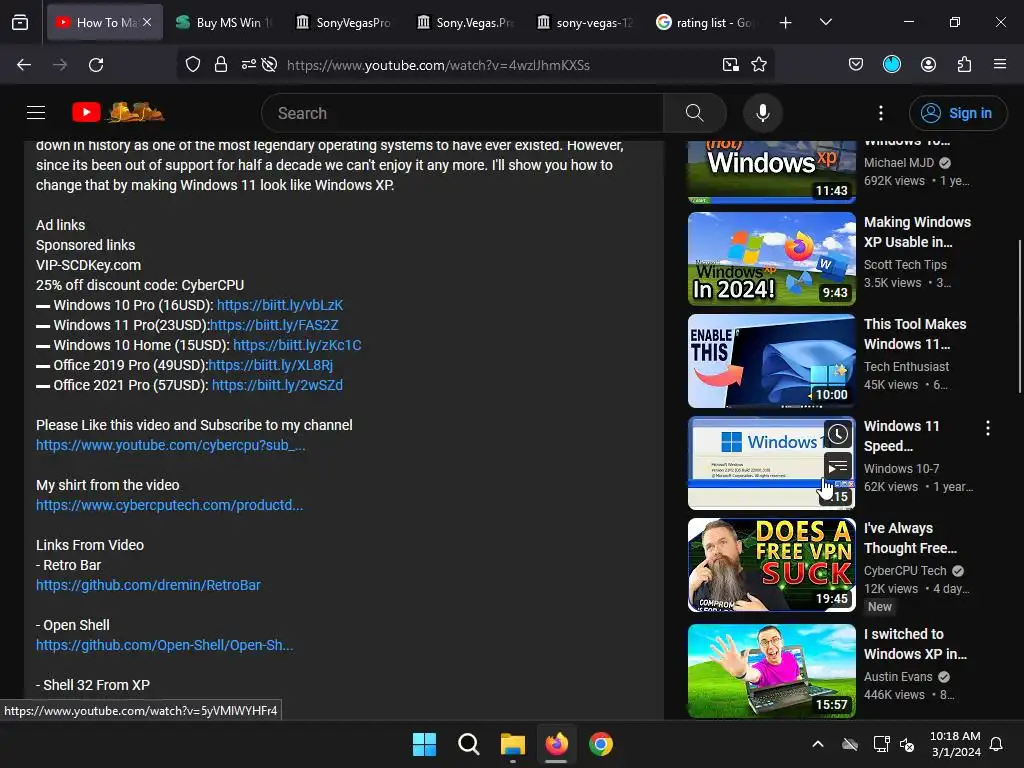
Task: Open the taskbar clock and date
Action: [955, 744]
